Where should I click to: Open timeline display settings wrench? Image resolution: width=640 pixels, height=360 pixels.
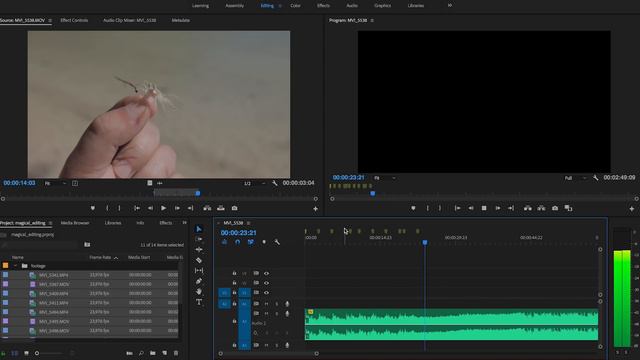click(x=277, y=242)
